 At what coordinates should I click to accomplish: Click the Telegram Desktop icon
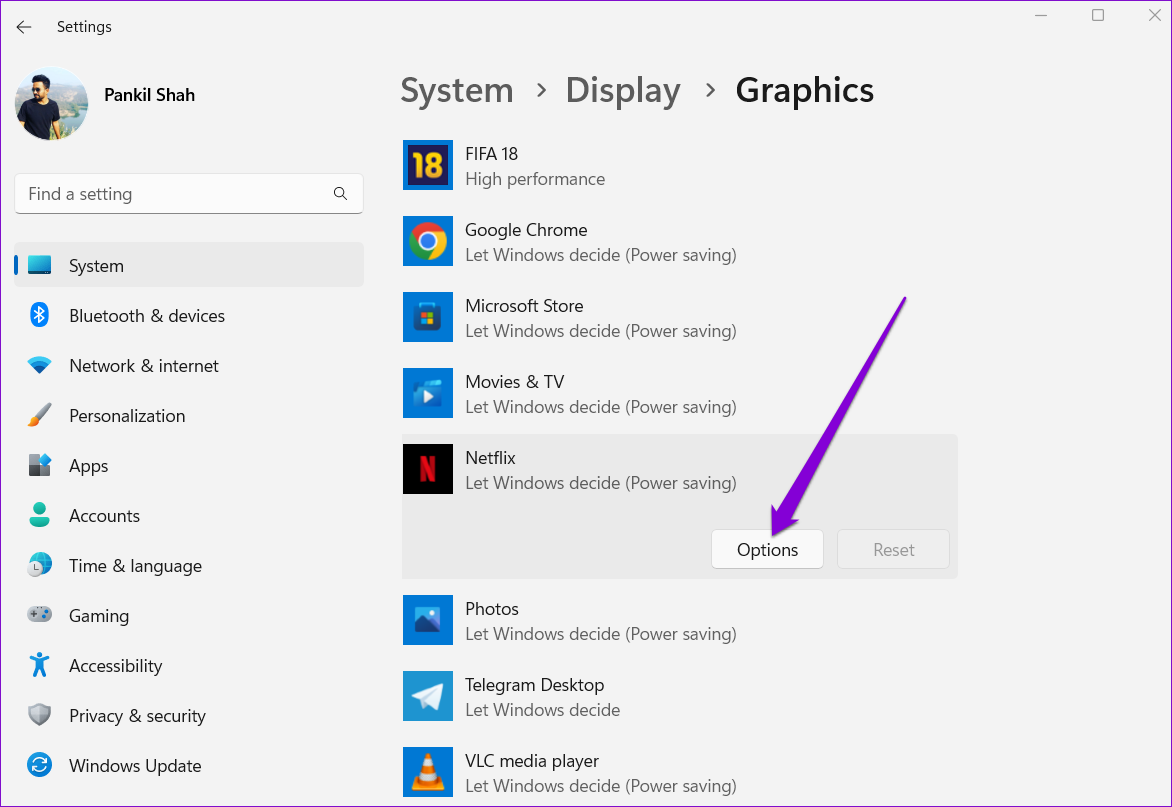[x=427, y=696]
